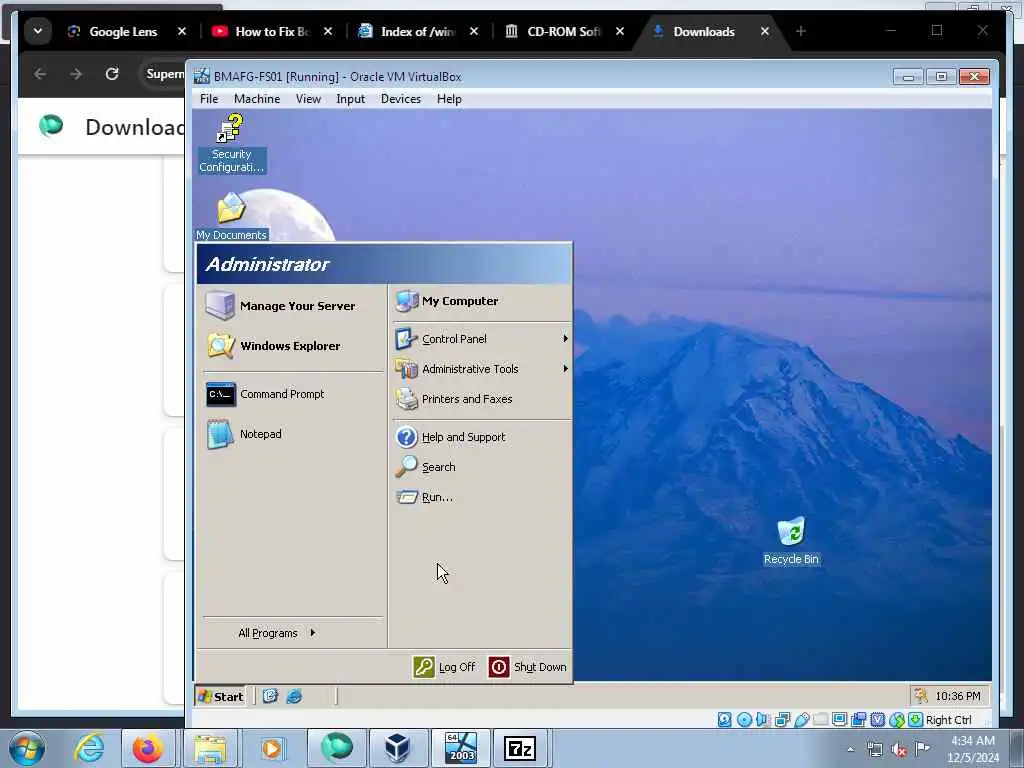
Task: Click the host Windows Start orb
Action: tap(27, 748)
